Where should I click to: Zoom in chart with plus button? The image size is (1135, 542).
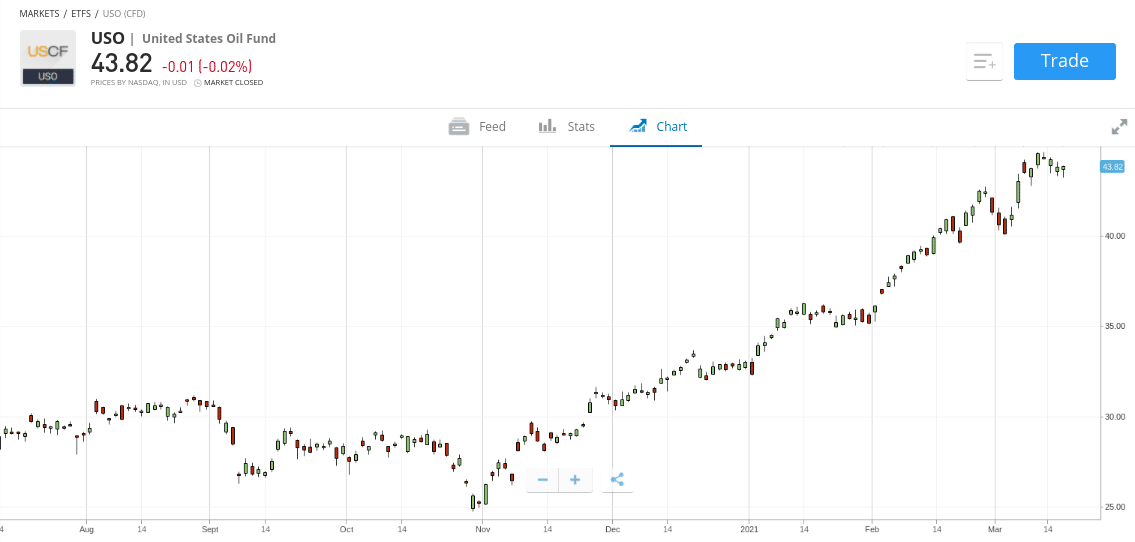(x=575, y=480)
